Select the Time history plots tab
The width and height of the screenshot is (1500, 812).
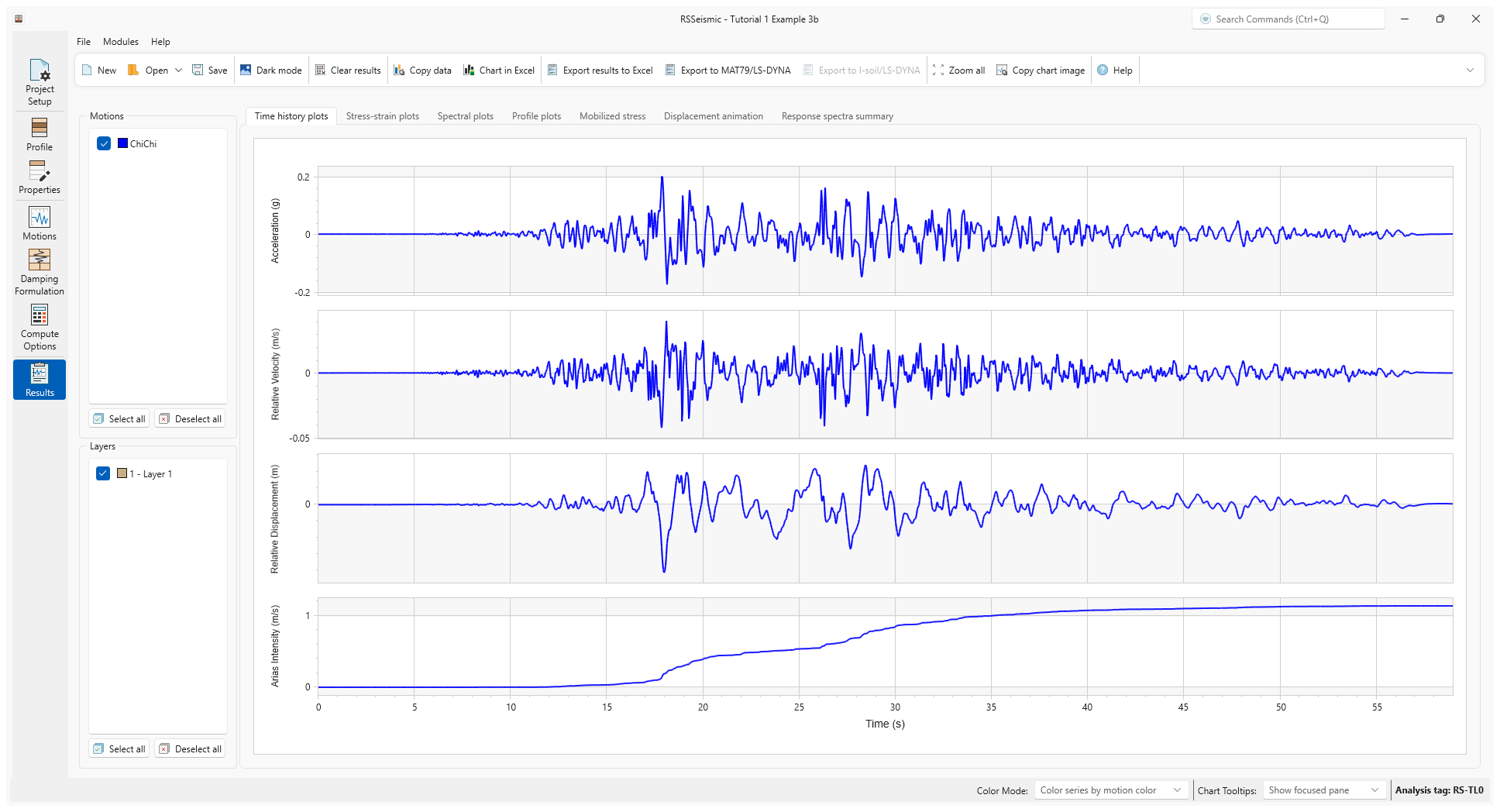point(291,116)
